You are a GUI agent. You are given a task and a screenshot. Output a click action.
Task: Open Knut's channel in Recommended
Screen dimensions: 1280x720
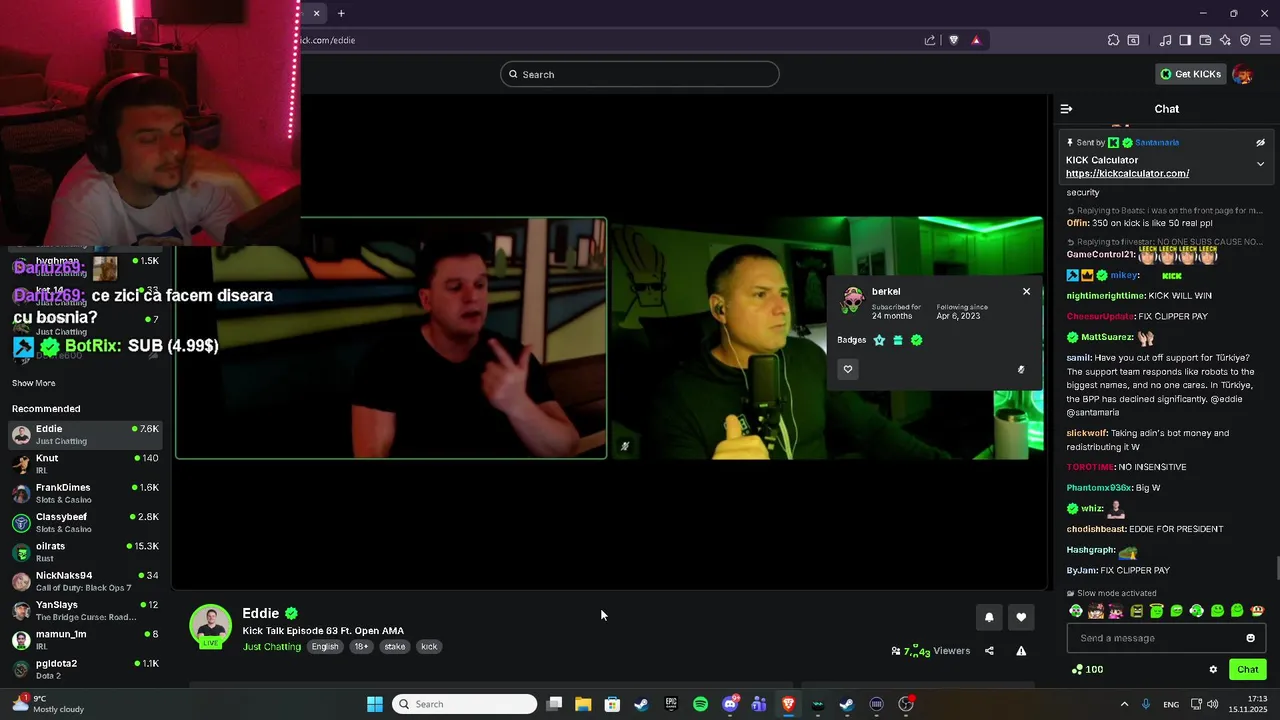85,464
